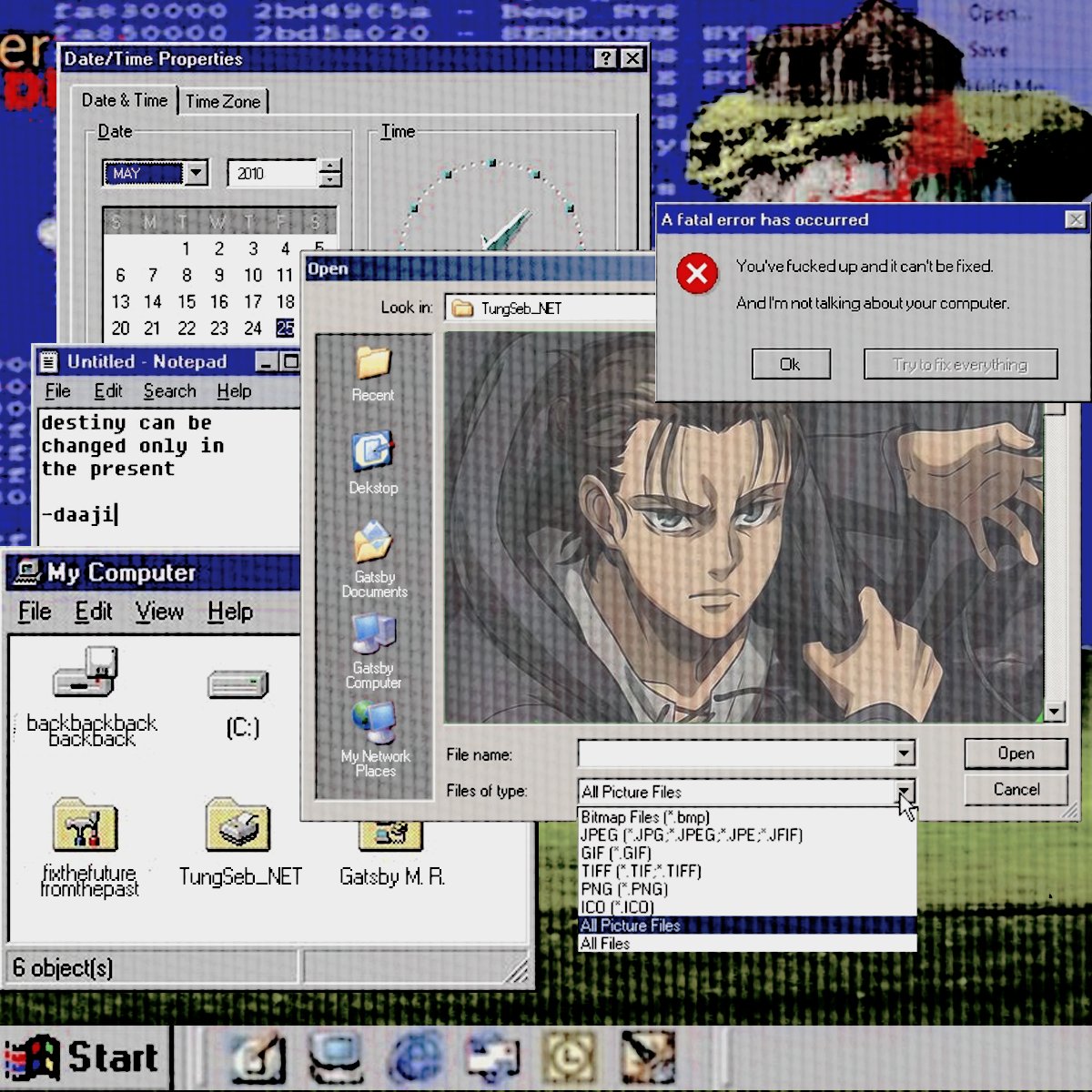Click the Start button on taskbar
The width and height of the screenshot is (1092, 1092).
[85, 1057]
